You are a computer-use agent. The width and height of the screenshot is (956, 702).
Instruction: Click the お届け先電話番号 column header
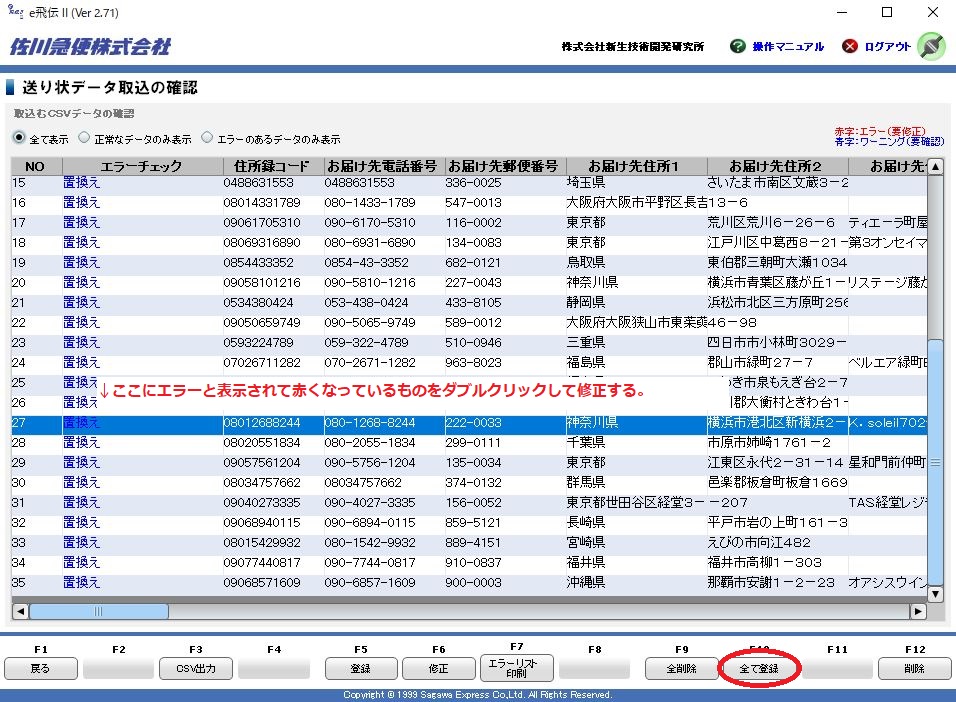tap(382, 166)
